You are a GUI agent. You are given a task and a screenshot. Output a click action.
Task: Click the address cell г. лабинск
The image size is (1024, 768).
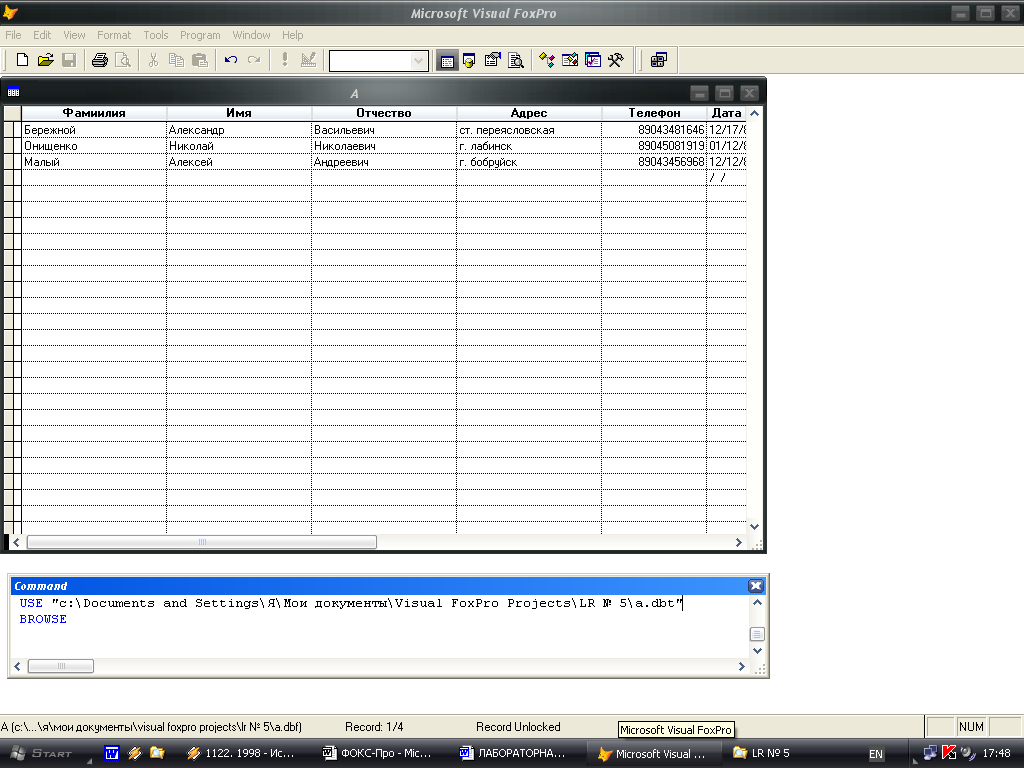point(529,146)
